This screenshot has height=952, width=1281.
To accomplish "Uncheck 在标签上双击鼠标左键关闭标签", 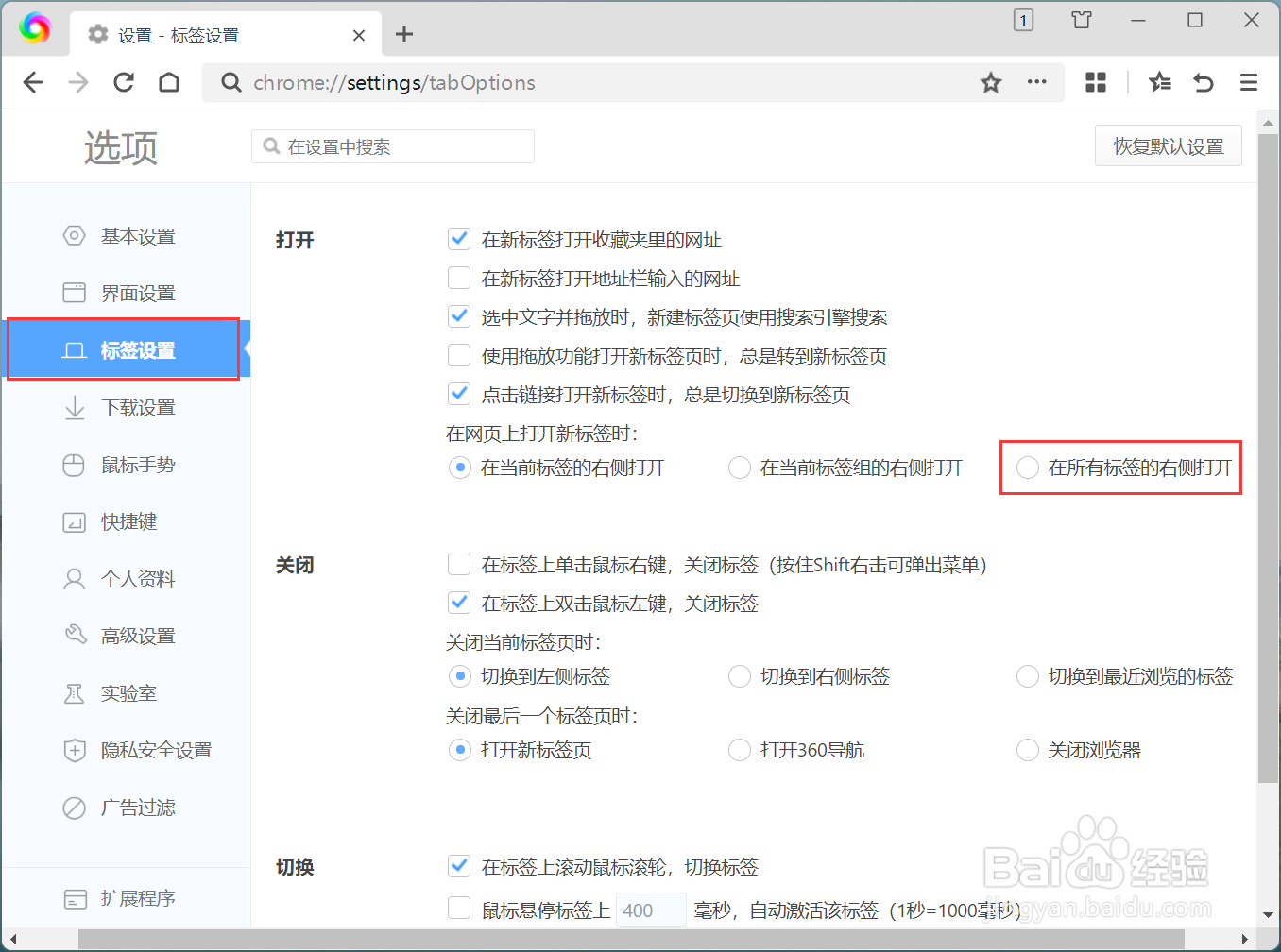I will (459, 603).
